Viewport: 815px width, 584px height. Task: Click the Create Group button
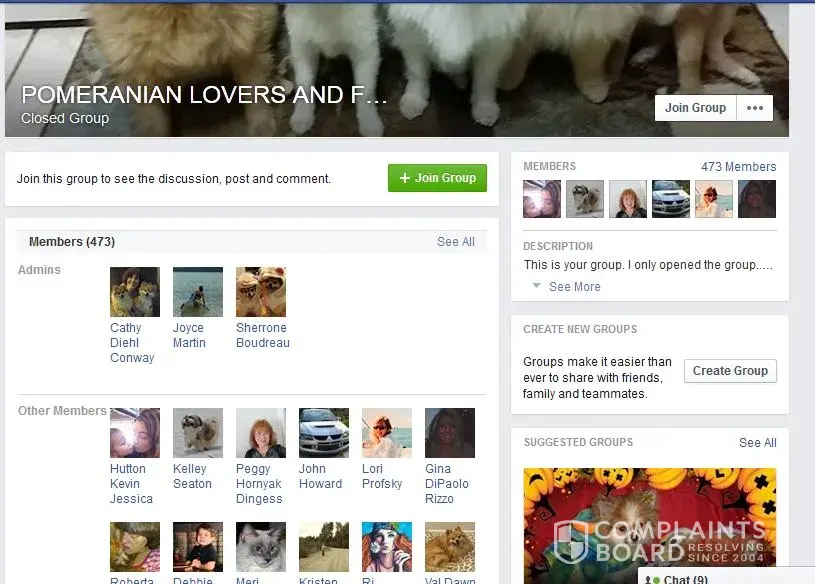(x=730, y=371)
